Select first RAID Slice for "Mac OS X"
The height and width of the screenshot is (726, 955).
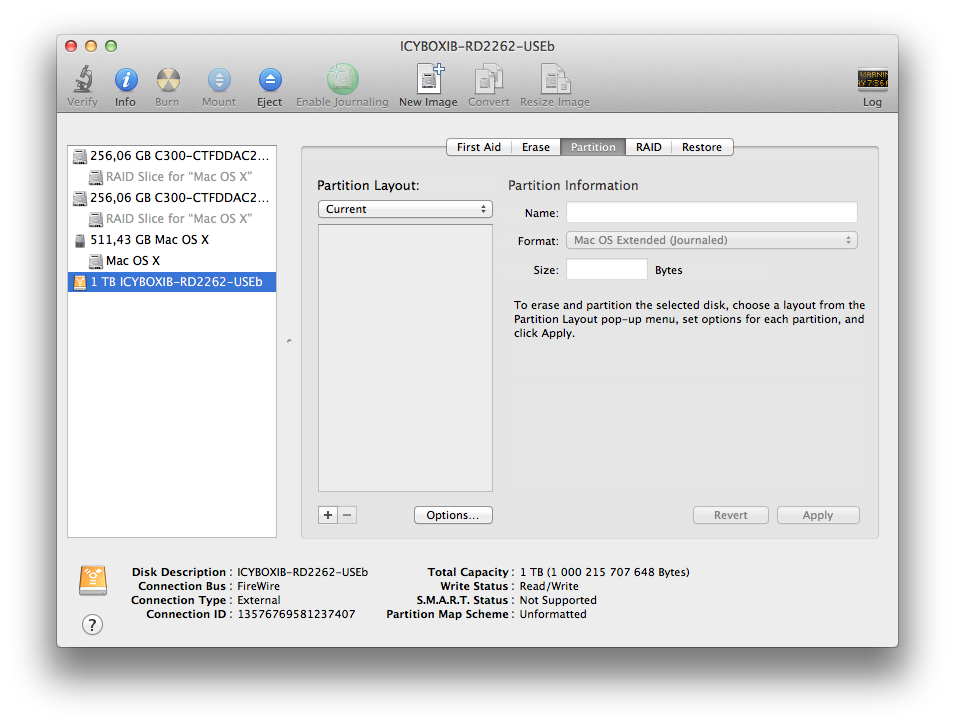172,177
